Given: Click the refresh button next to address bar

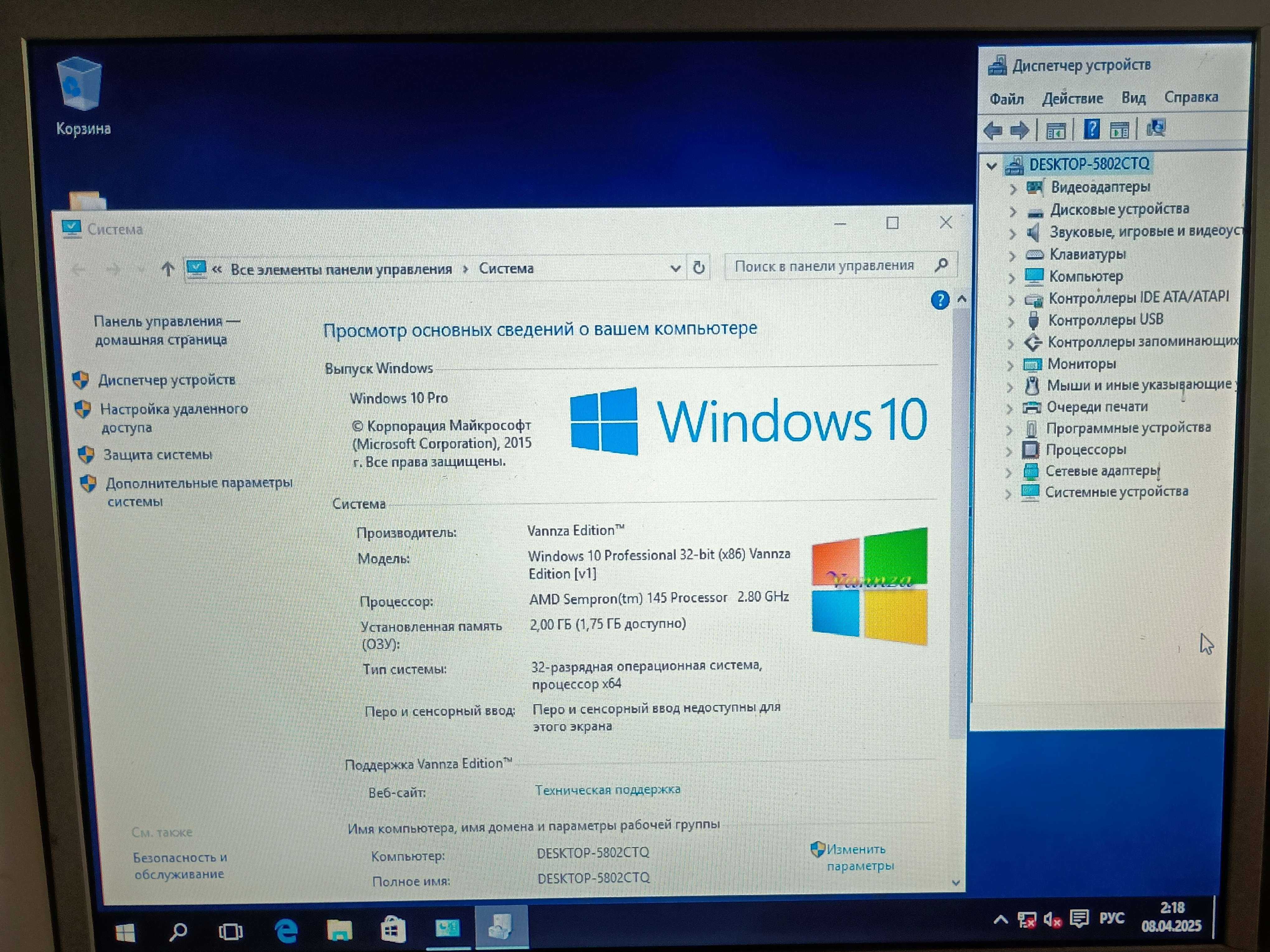Looking at the screenshot, I should [698, 268].
